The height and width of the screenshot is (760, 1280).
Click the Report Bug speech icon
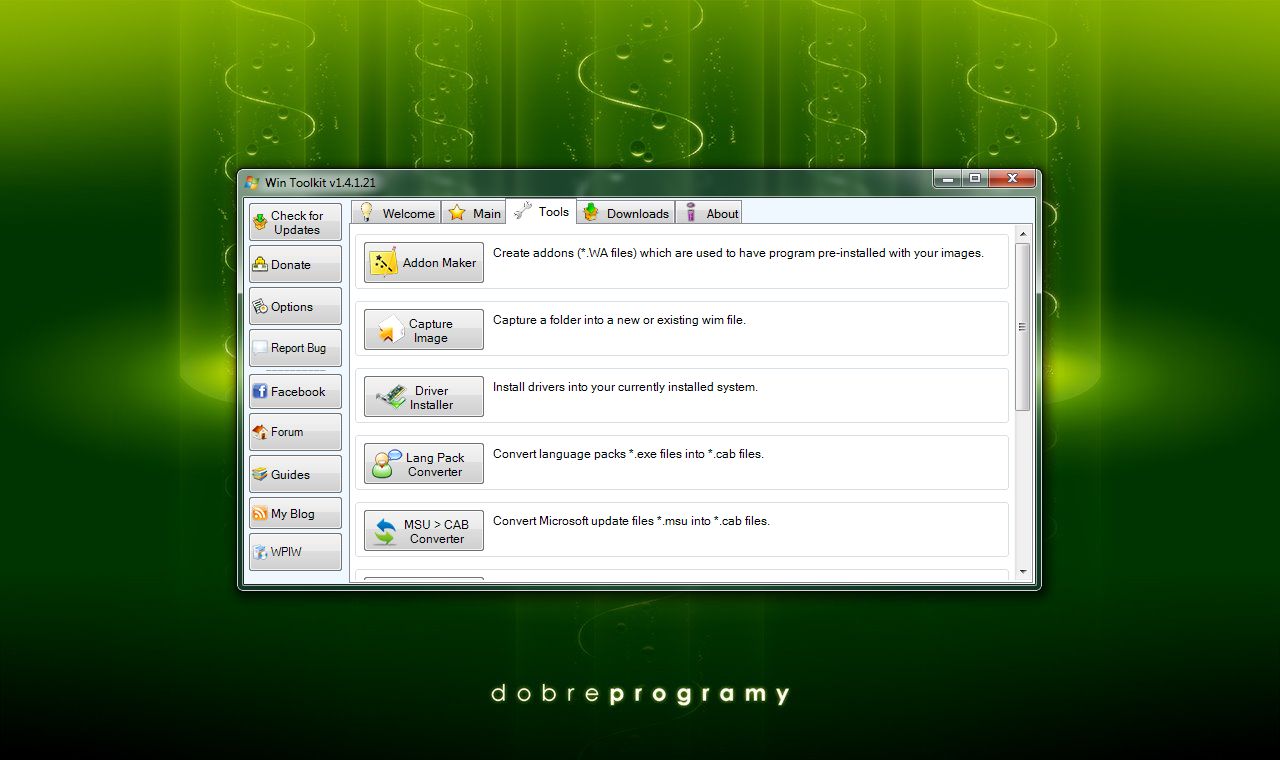[x=260, y=348]
